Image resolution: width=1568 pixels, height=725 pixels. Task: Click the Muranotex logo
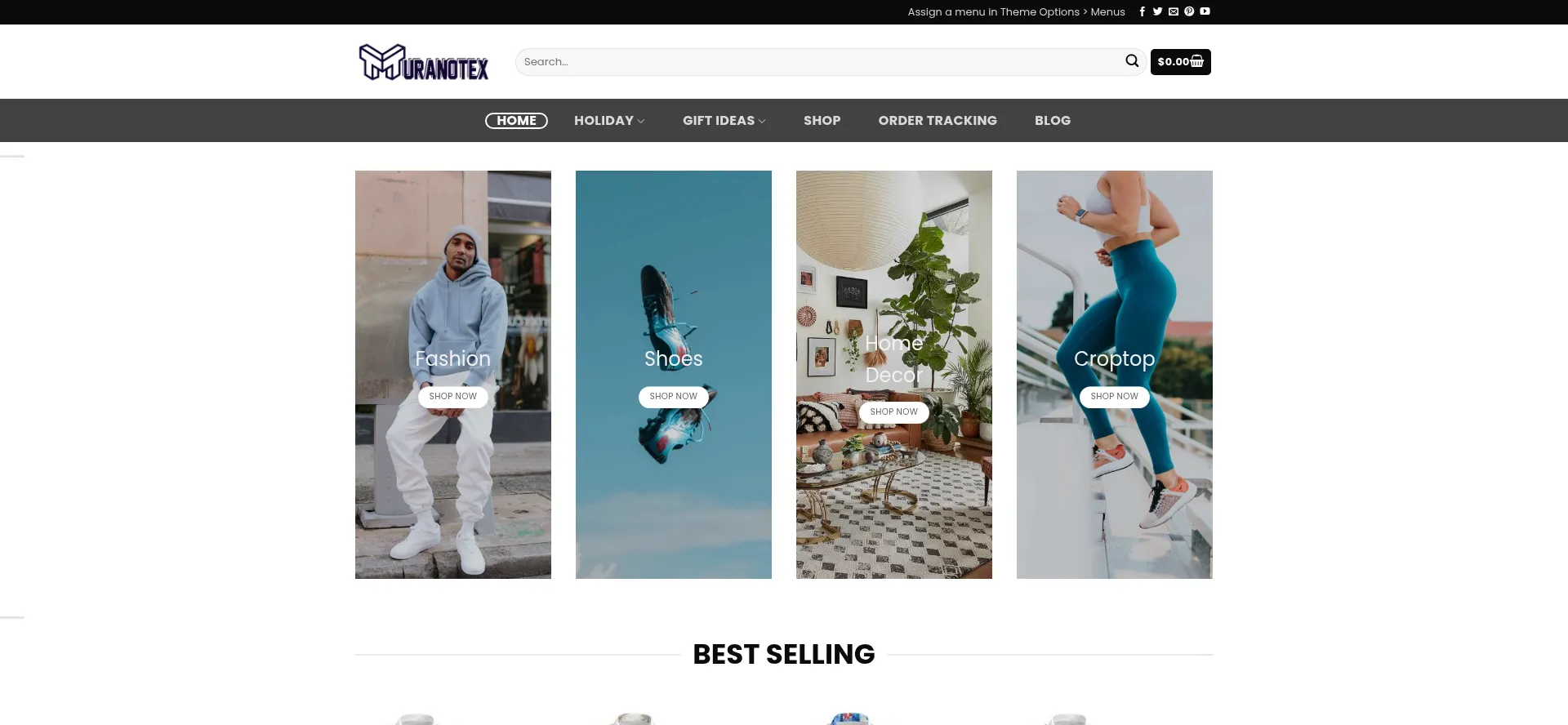[424, 62]
